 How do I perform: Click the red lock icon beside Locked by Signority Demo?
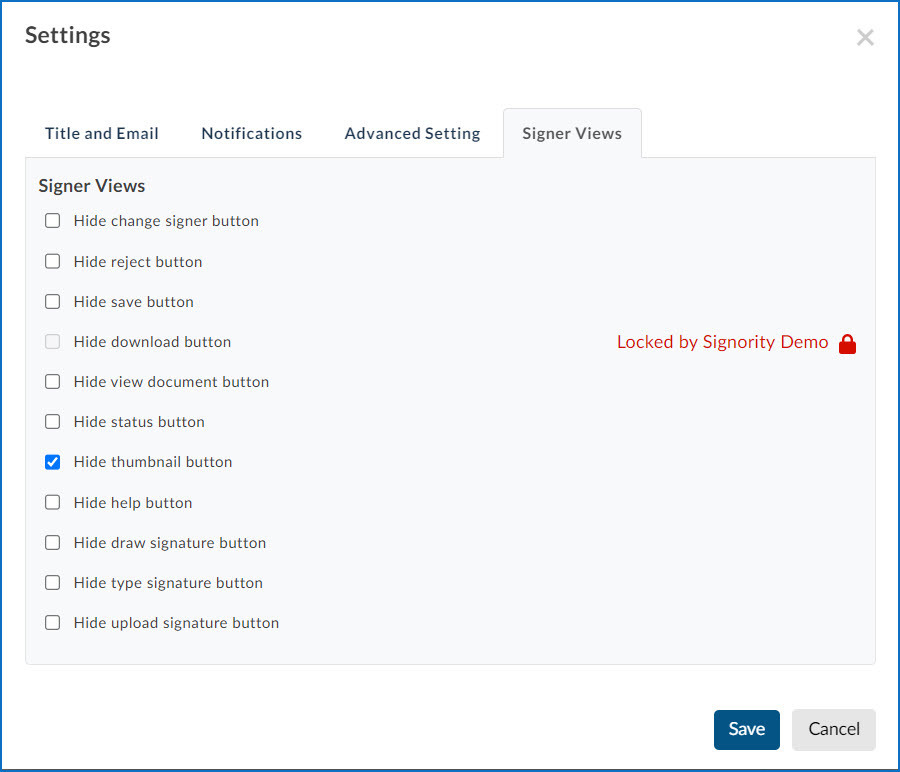pyautogui.click(x=847, y=343)
